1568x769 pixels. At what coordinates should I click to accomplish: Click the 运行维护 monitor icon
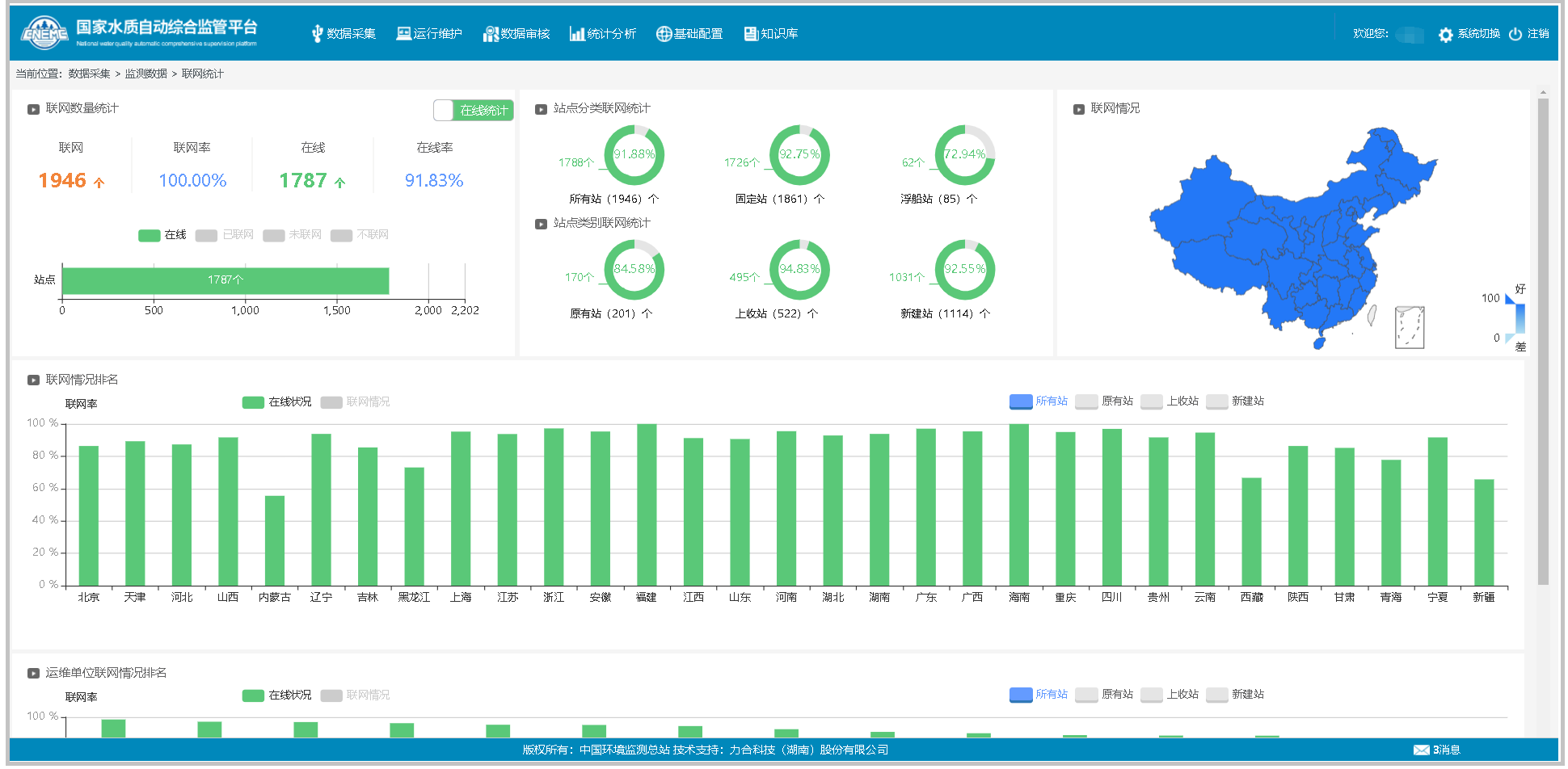click(x=403, y=33)
